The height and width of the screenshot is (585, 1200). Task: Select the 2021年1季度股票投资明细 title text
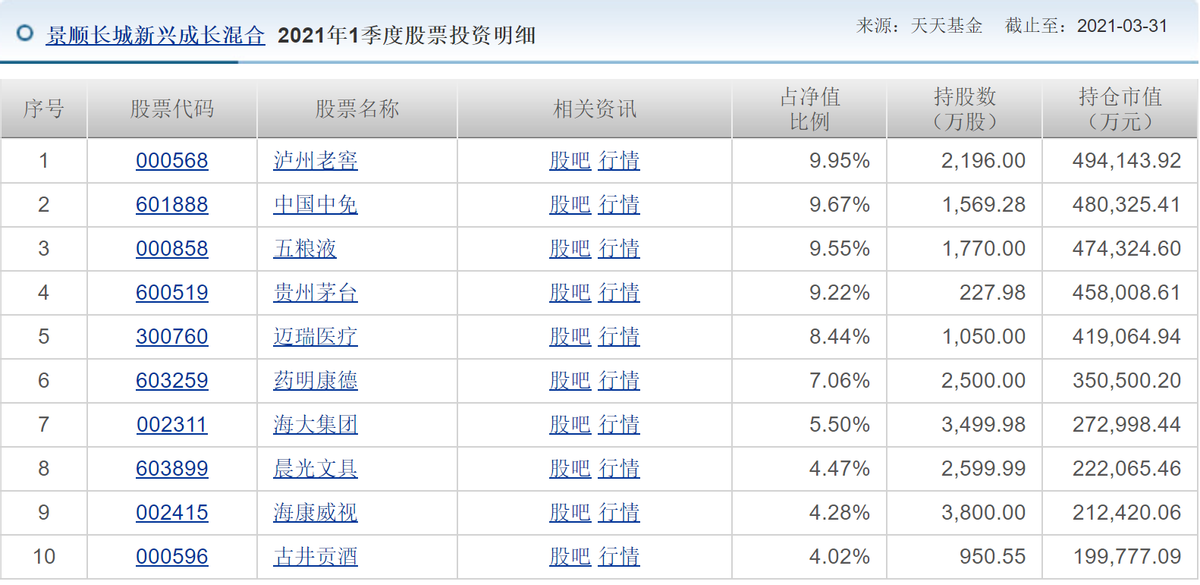pyautogui.click(x=406, y=36)
